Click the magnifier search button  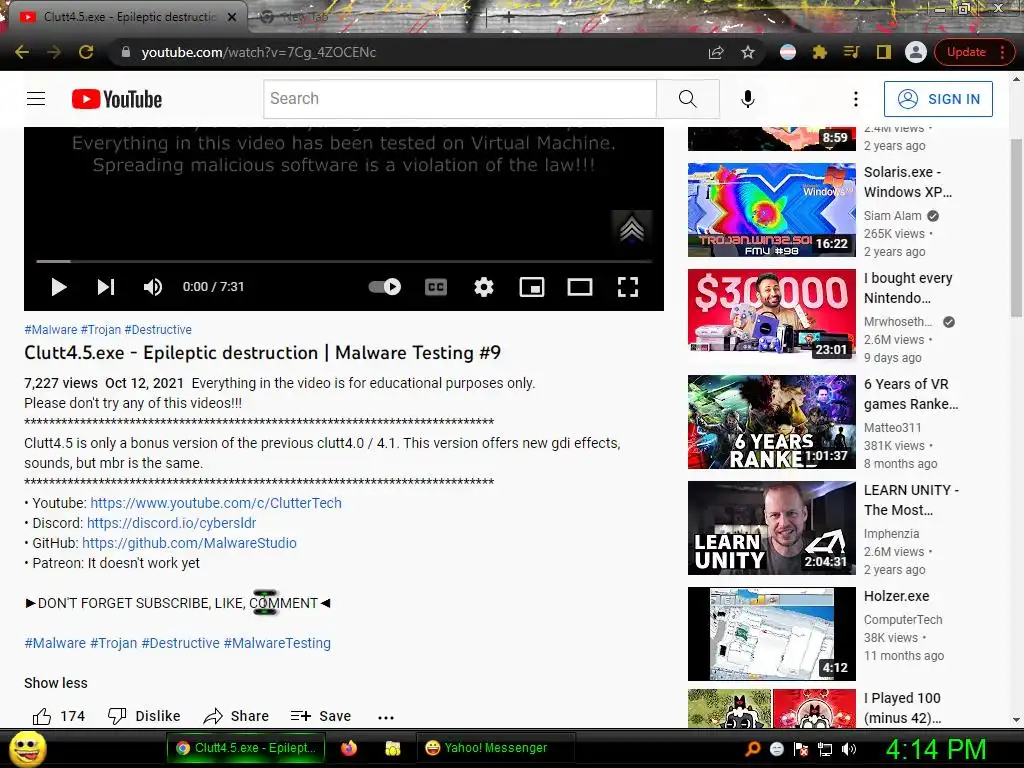(688, 99)
